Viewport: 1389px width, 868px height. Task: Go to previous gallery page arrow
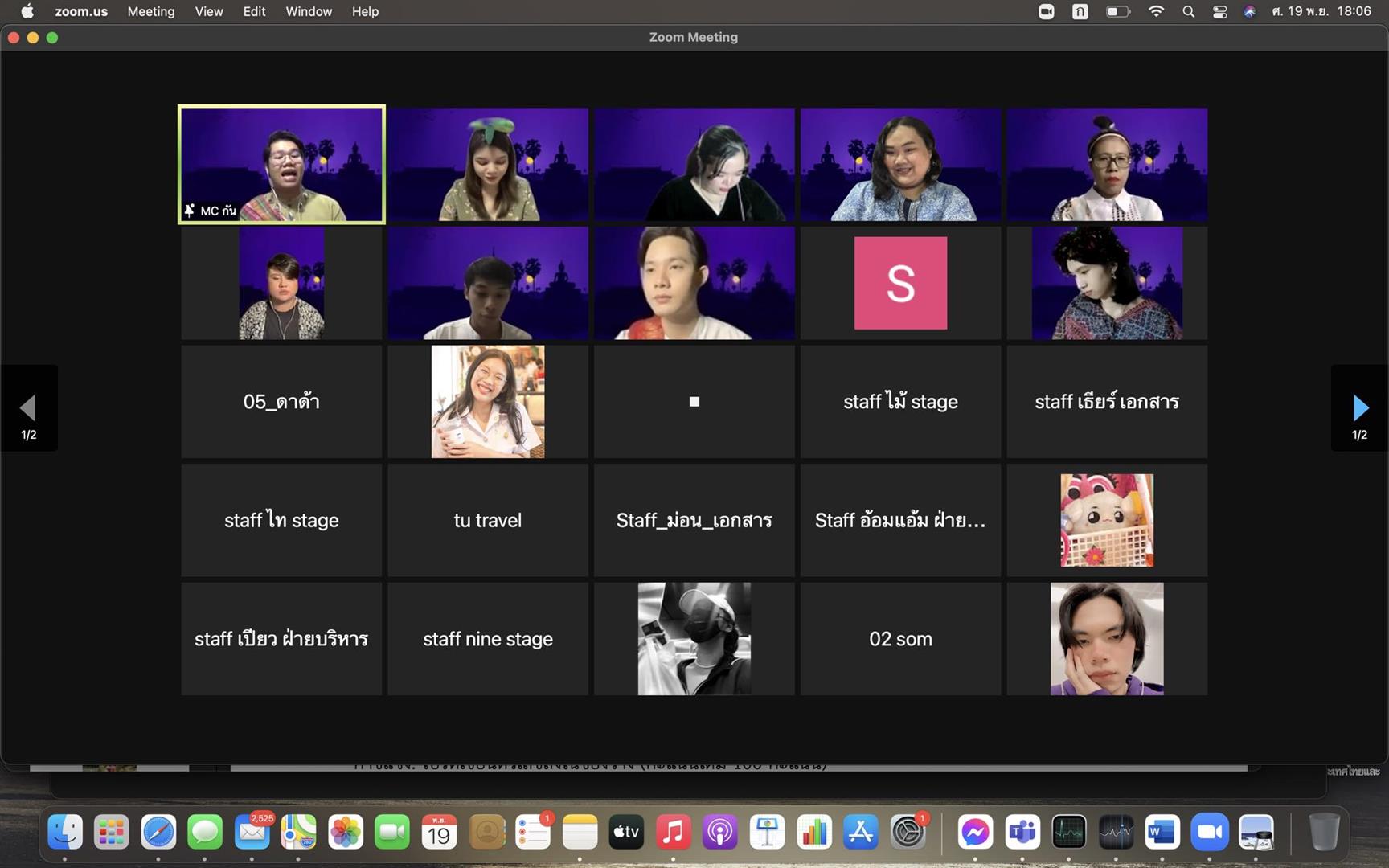28,408
